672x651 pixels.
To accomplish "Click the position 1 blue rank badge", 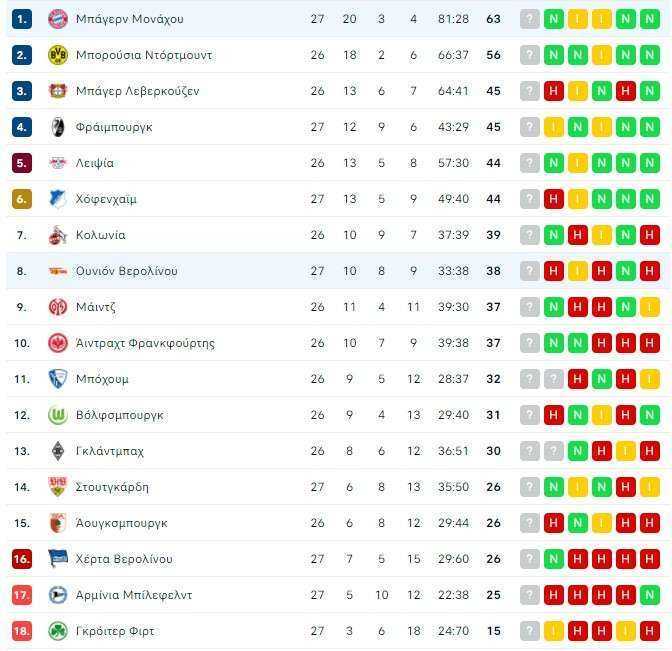I will point(22,19).
